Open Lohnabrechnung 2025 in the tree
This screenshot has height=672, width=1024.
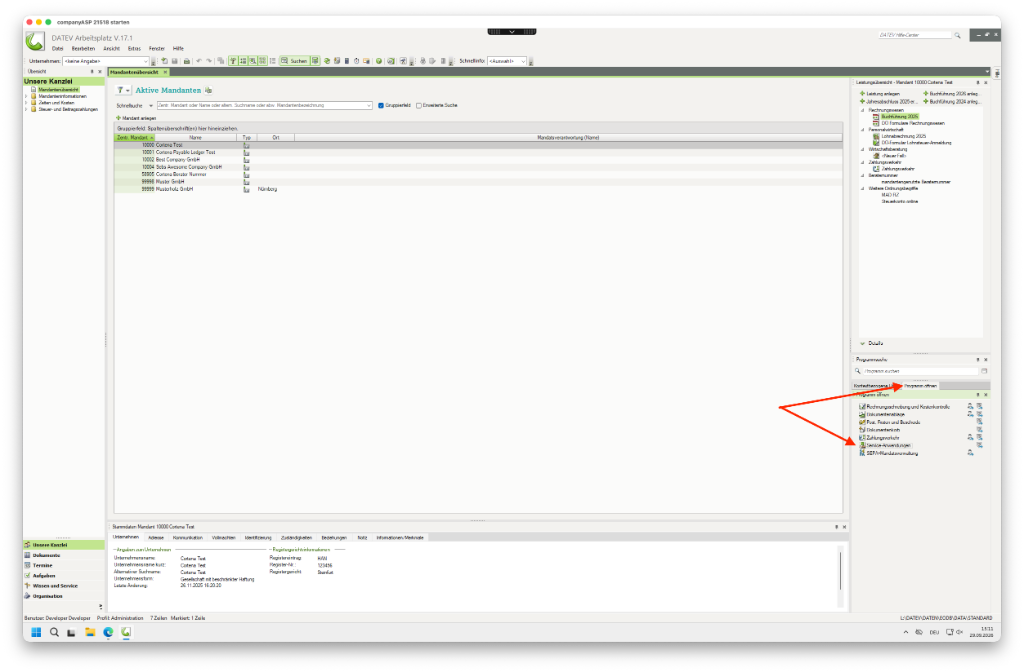point(903,136)
